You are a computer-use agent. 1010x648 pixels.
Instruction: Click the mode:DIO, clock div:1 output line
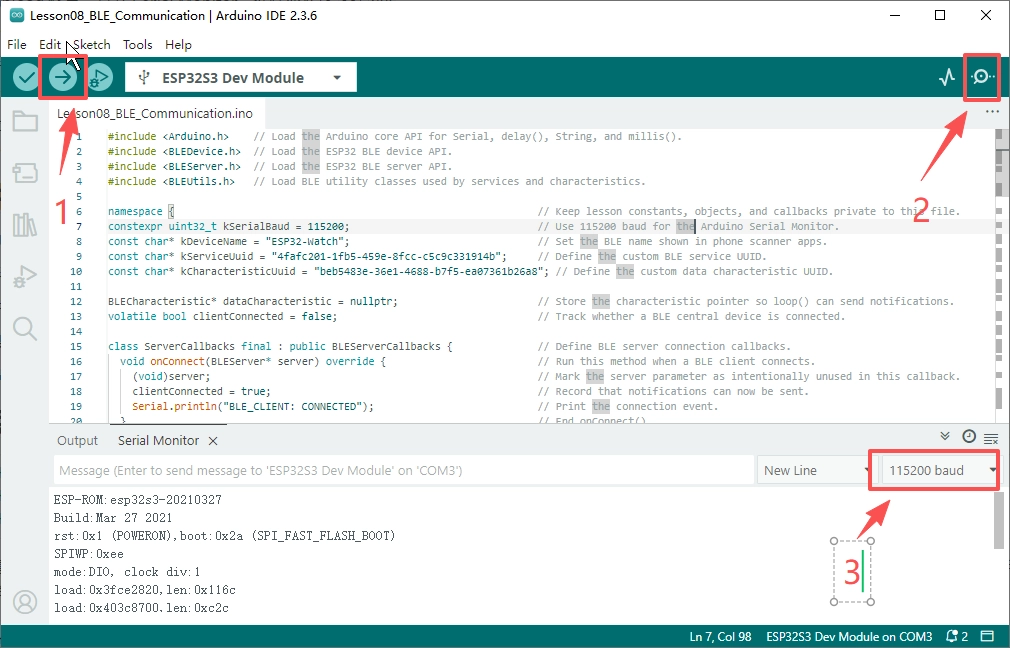pos(128,572)
